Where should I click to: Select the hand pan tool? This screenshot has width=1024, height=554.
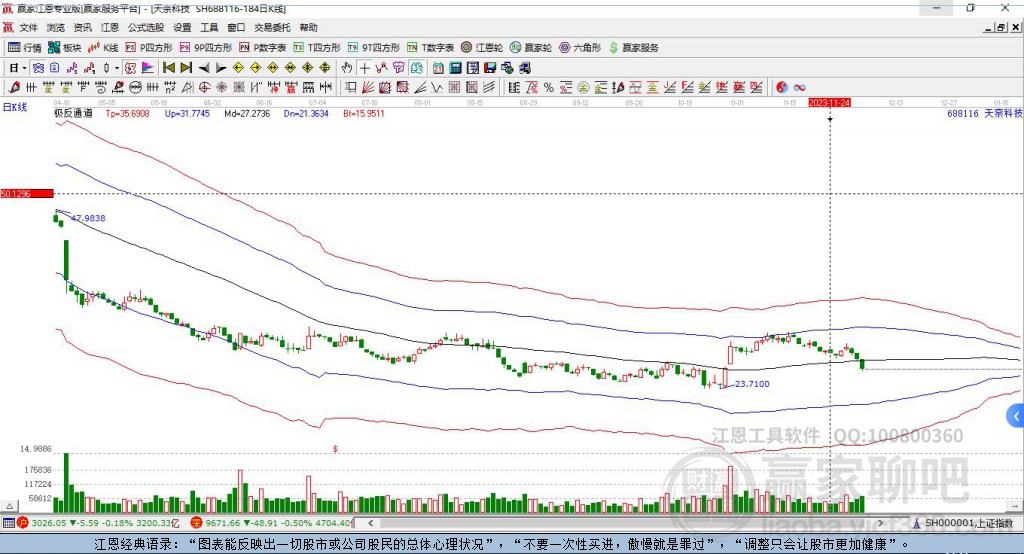[347, 68]
